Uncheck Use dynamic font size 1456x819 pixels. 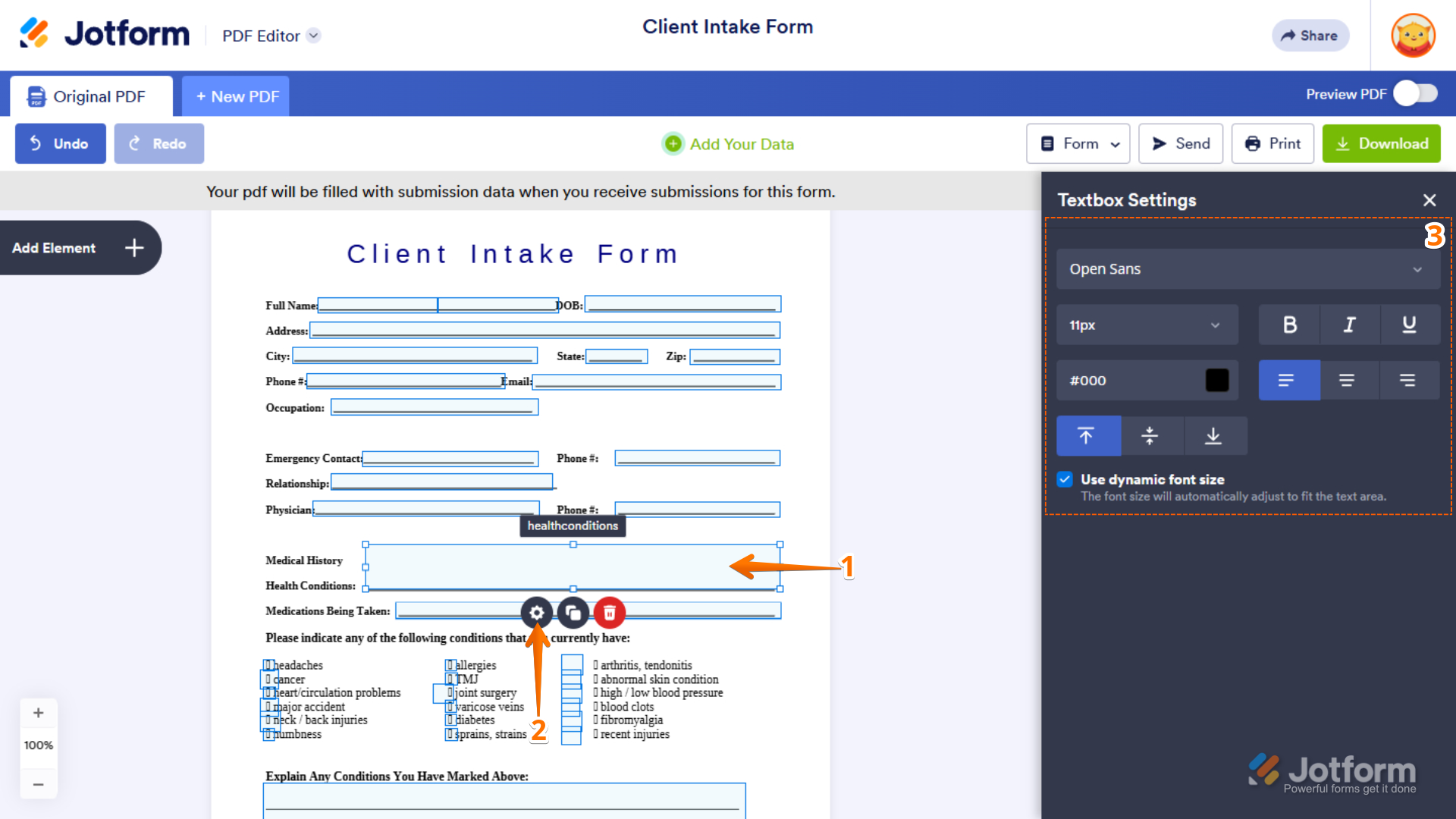pyautogui.click(x=1065, y=479)
